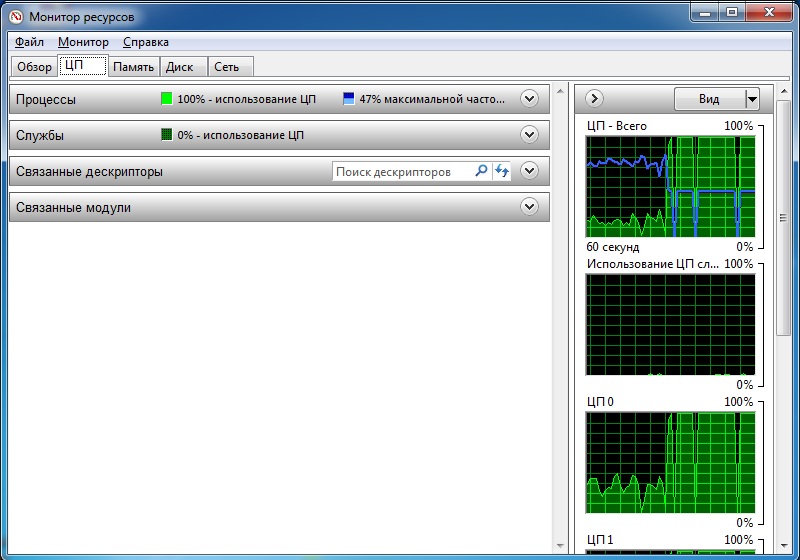Click the Монитор ресурсов title bar icon

[16, 17]
